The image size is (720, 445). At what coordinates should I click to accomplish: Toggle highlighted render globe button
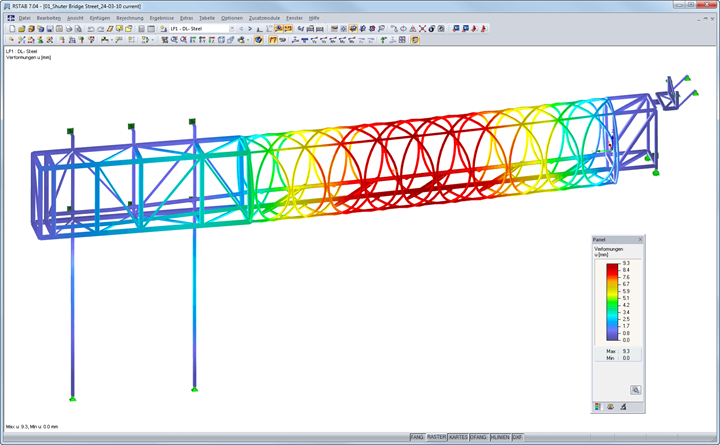click(259, 40)
